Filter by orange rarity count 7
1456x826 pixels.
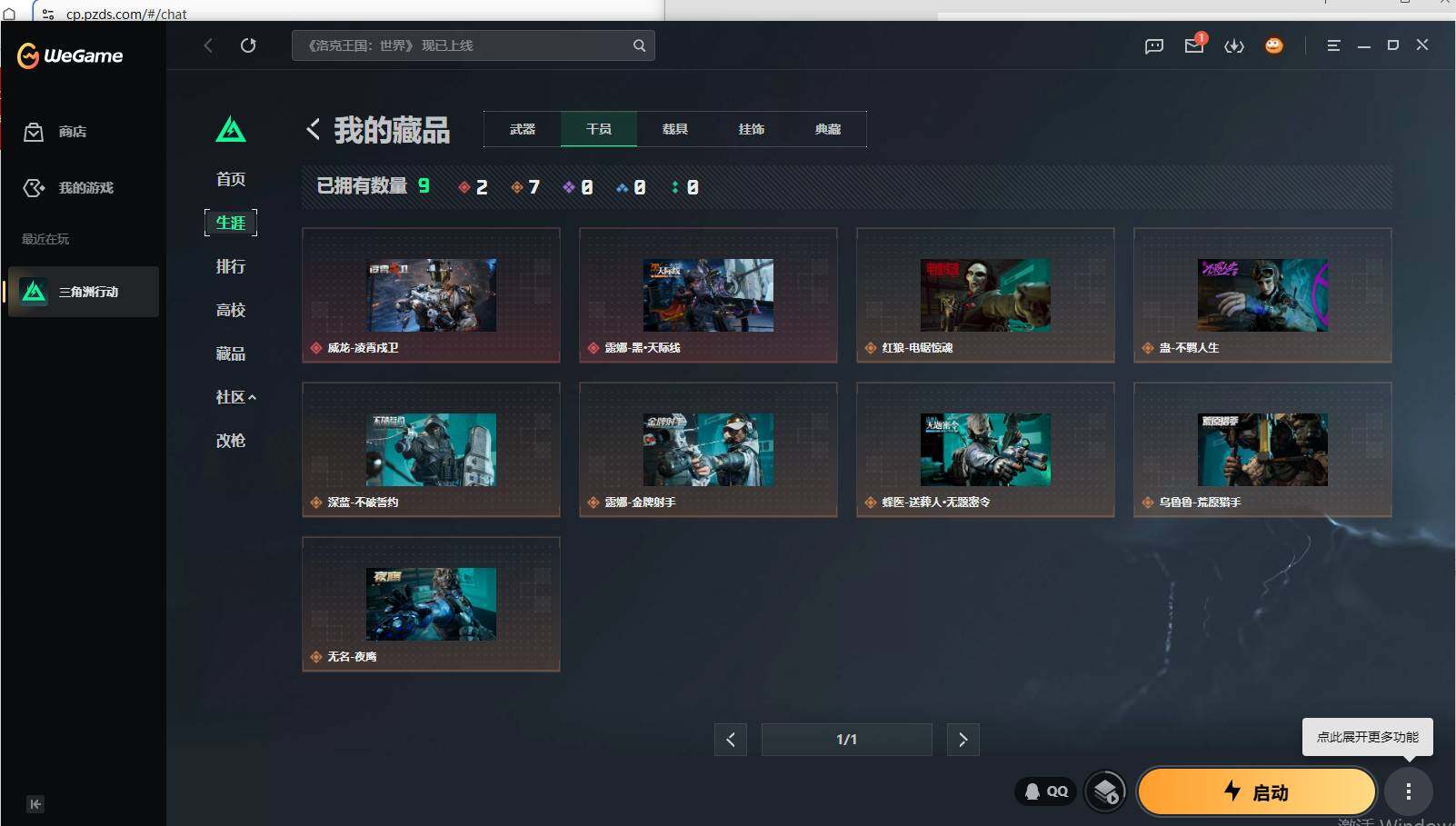tap(525, 187)
